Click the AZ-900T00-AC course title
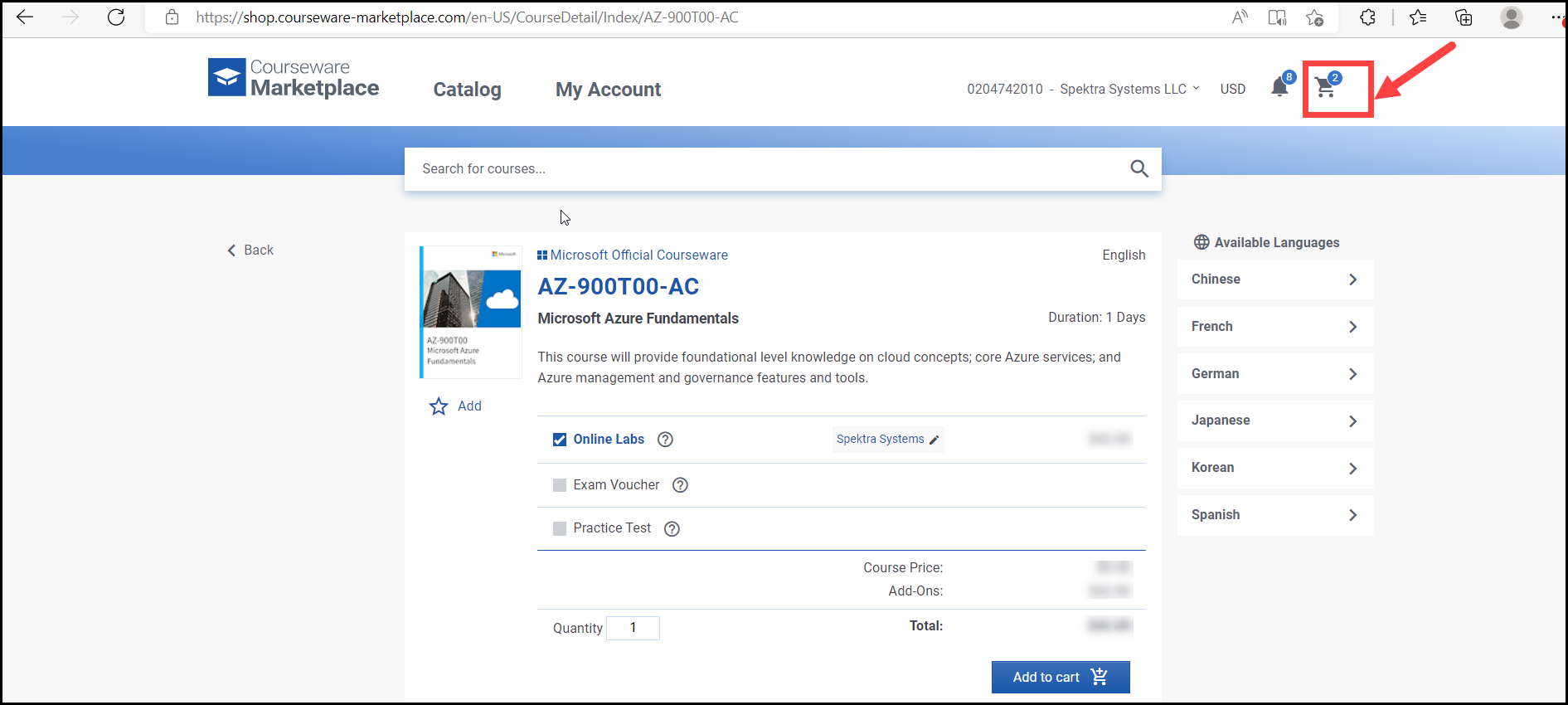The image size is (1568, 705). coord(619,286)
